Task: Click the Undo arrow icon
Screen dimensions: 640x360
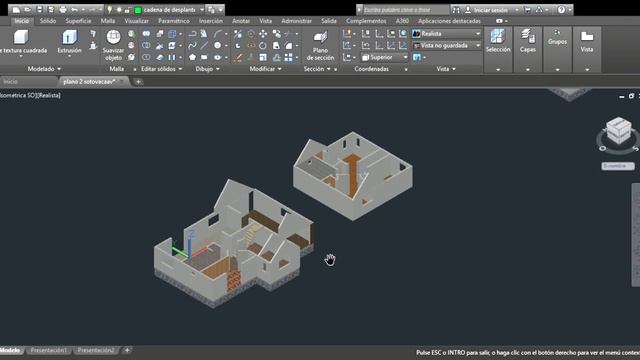Action: [x=74, y=9]
